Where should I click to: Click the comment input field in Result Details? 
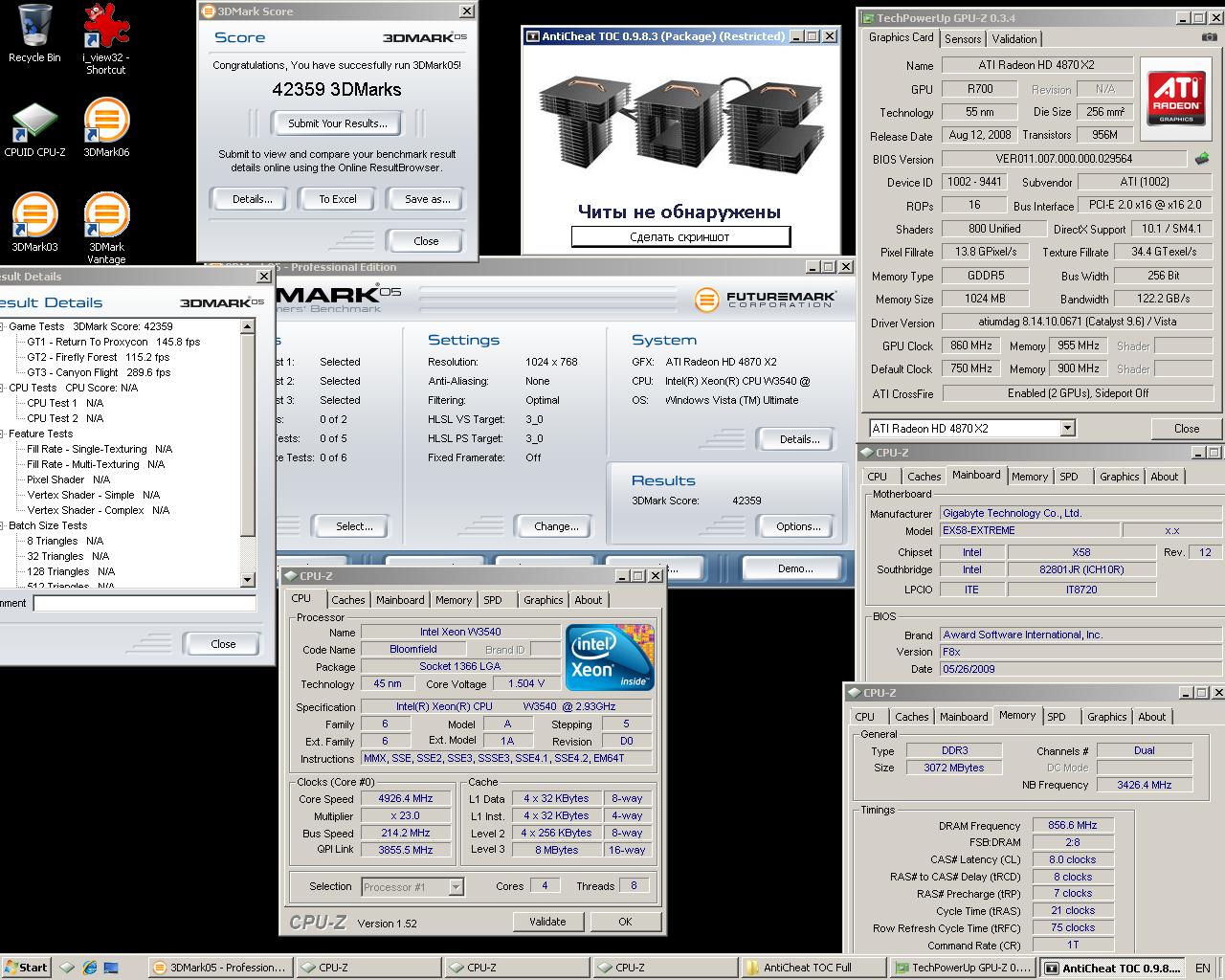coord(145,603)
